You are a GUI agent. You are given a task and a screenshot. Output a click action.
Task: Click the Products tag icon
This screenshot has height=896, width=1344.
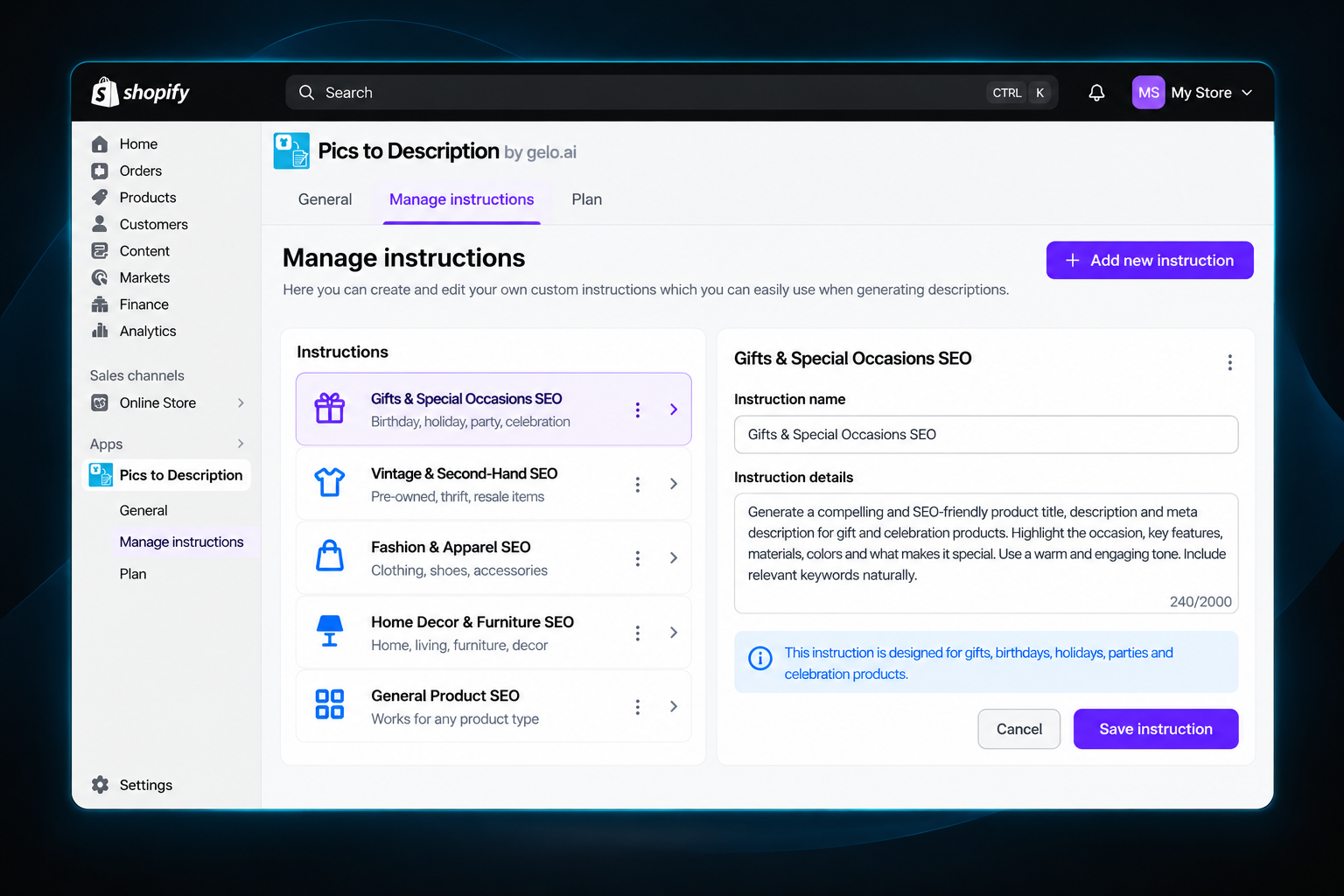tap(100, 197)
